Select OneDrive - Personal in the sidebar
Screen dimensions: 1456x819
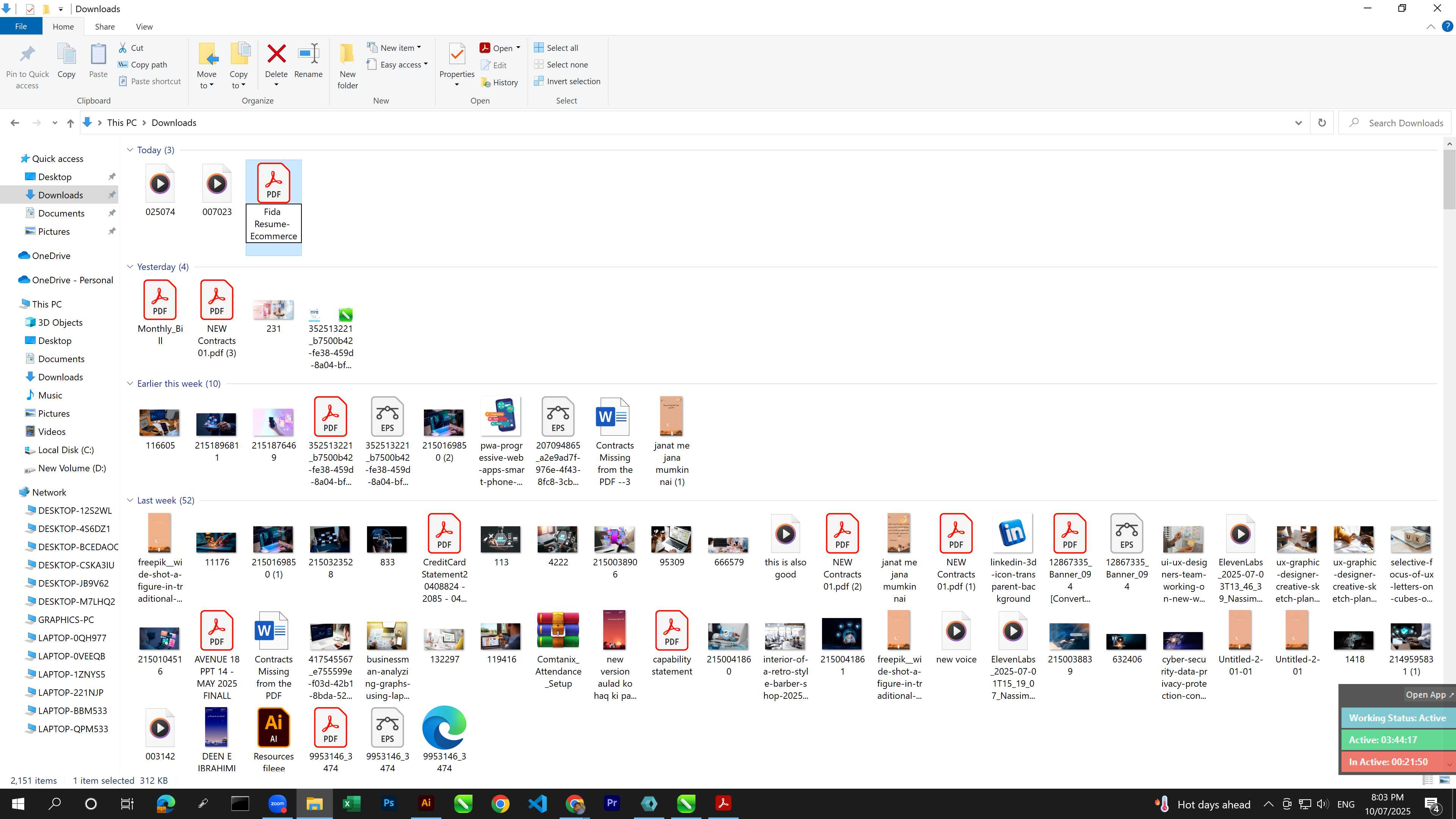click(x=66, y=280)
